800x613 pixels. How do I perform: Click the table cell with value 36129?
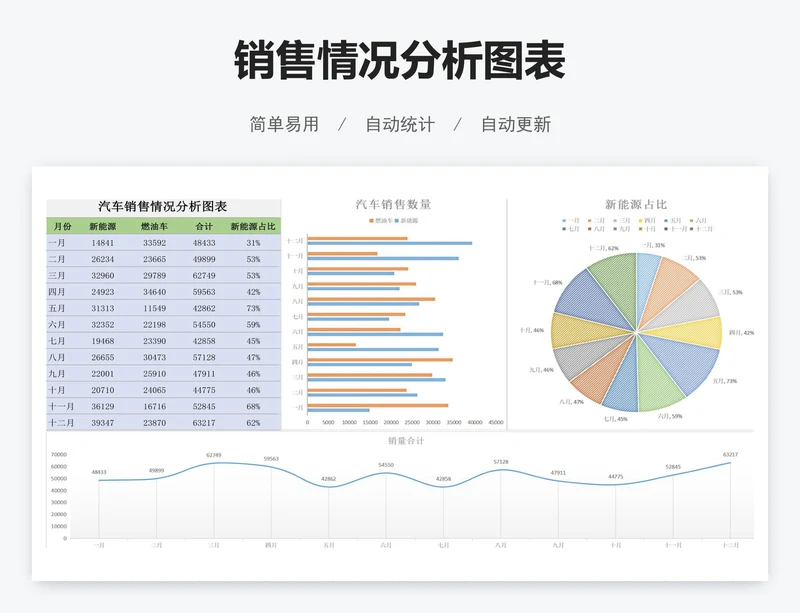(x=103, y=406)
